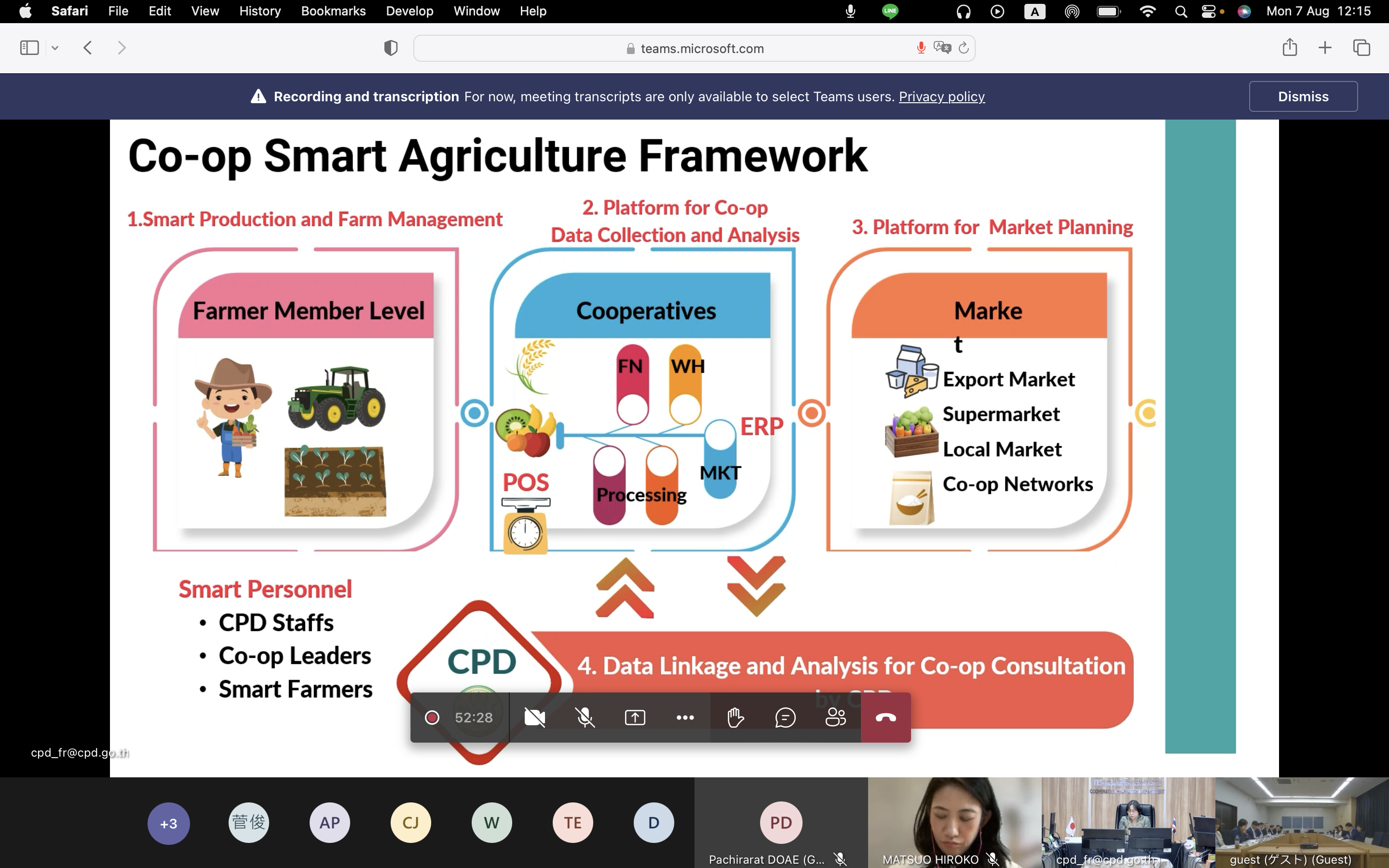The height and width of the screenshot is (868, 1389).
Task: Open the Safari menu
Action: 69,11
